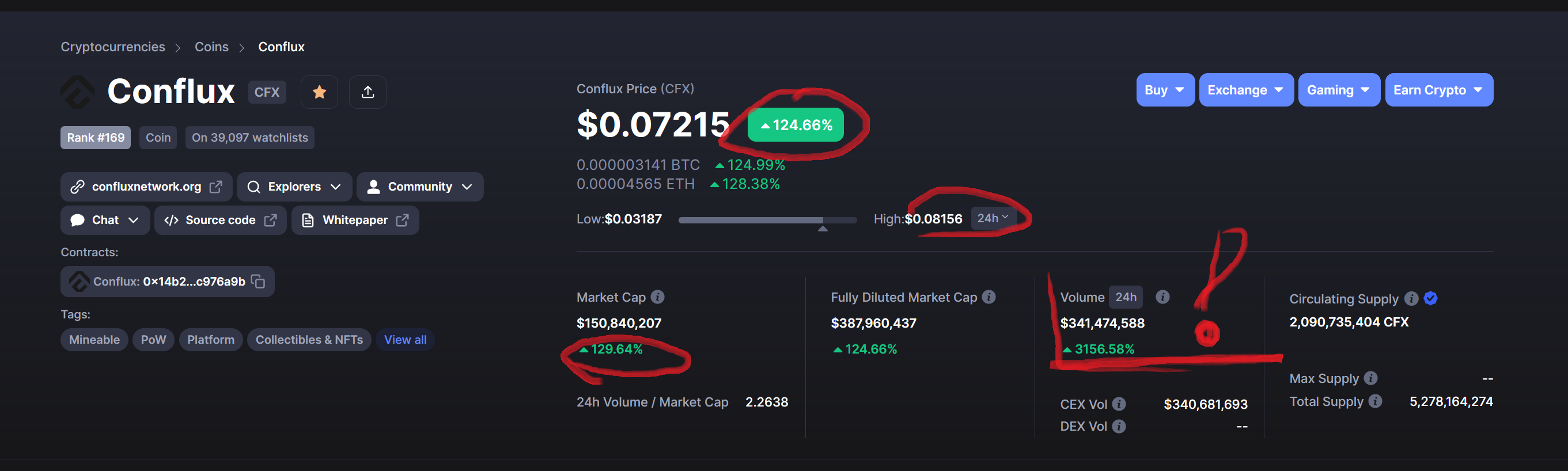The image size is (1568, 471).
Task: Click the Max Supply info icon
Action: tap(1371, 378)
